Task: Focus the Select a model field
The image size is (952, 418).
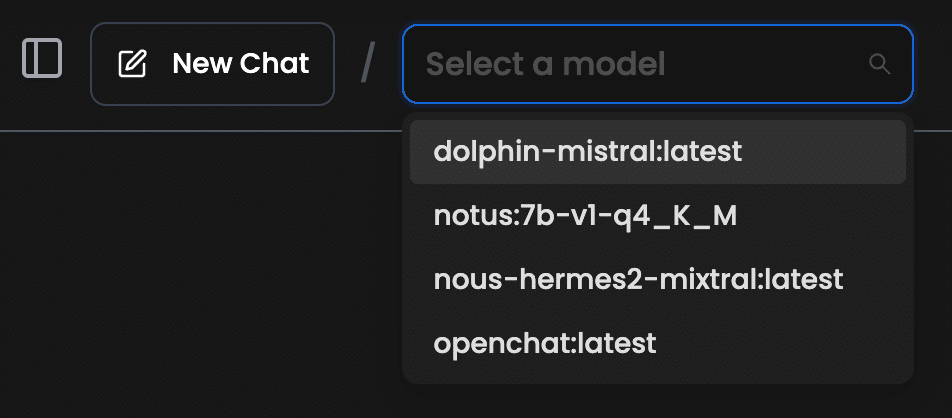Action: [658, 64]
